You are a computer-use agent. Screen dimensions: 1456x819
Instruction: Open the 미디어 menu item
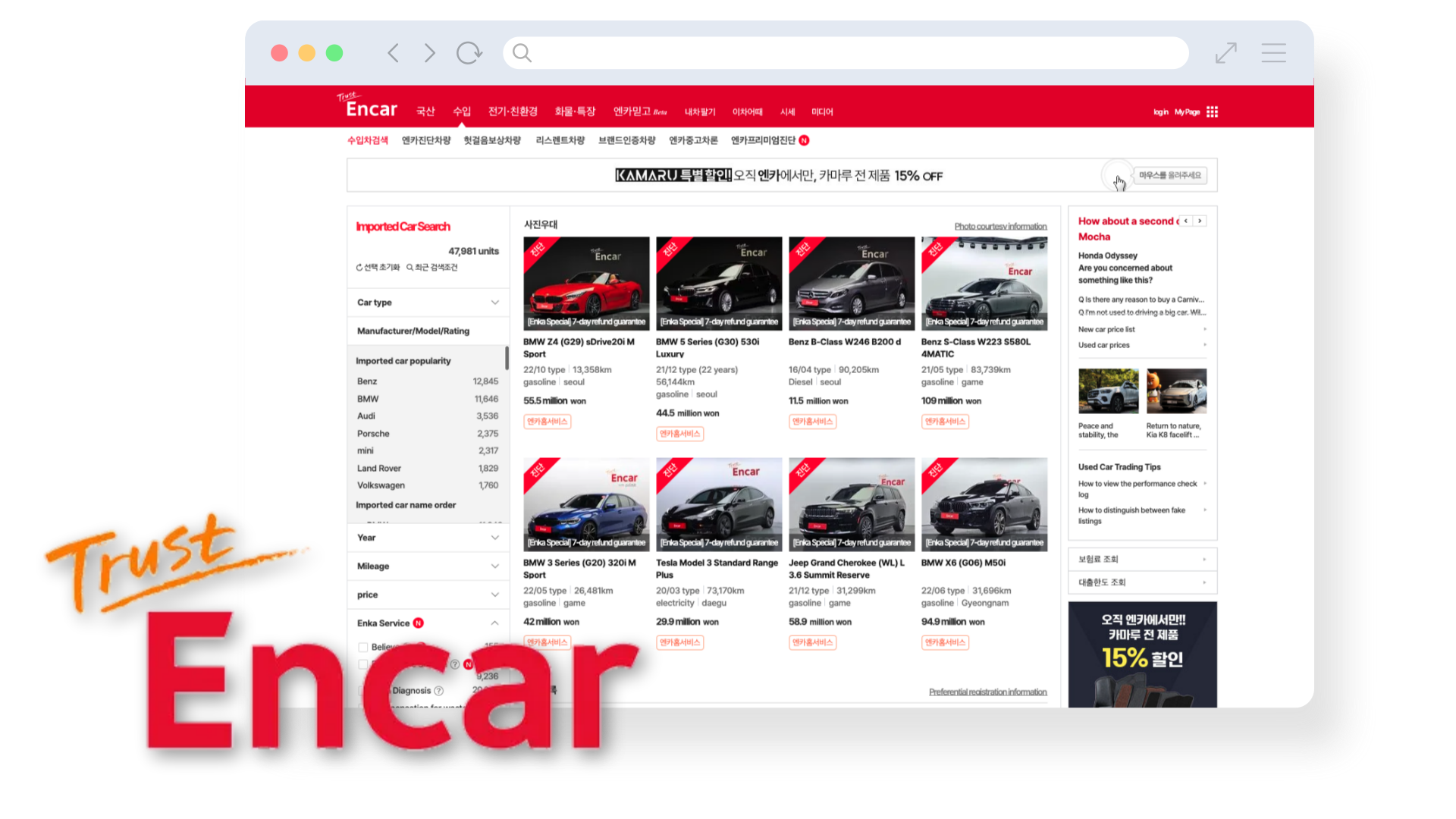click(x=822, y=112)
